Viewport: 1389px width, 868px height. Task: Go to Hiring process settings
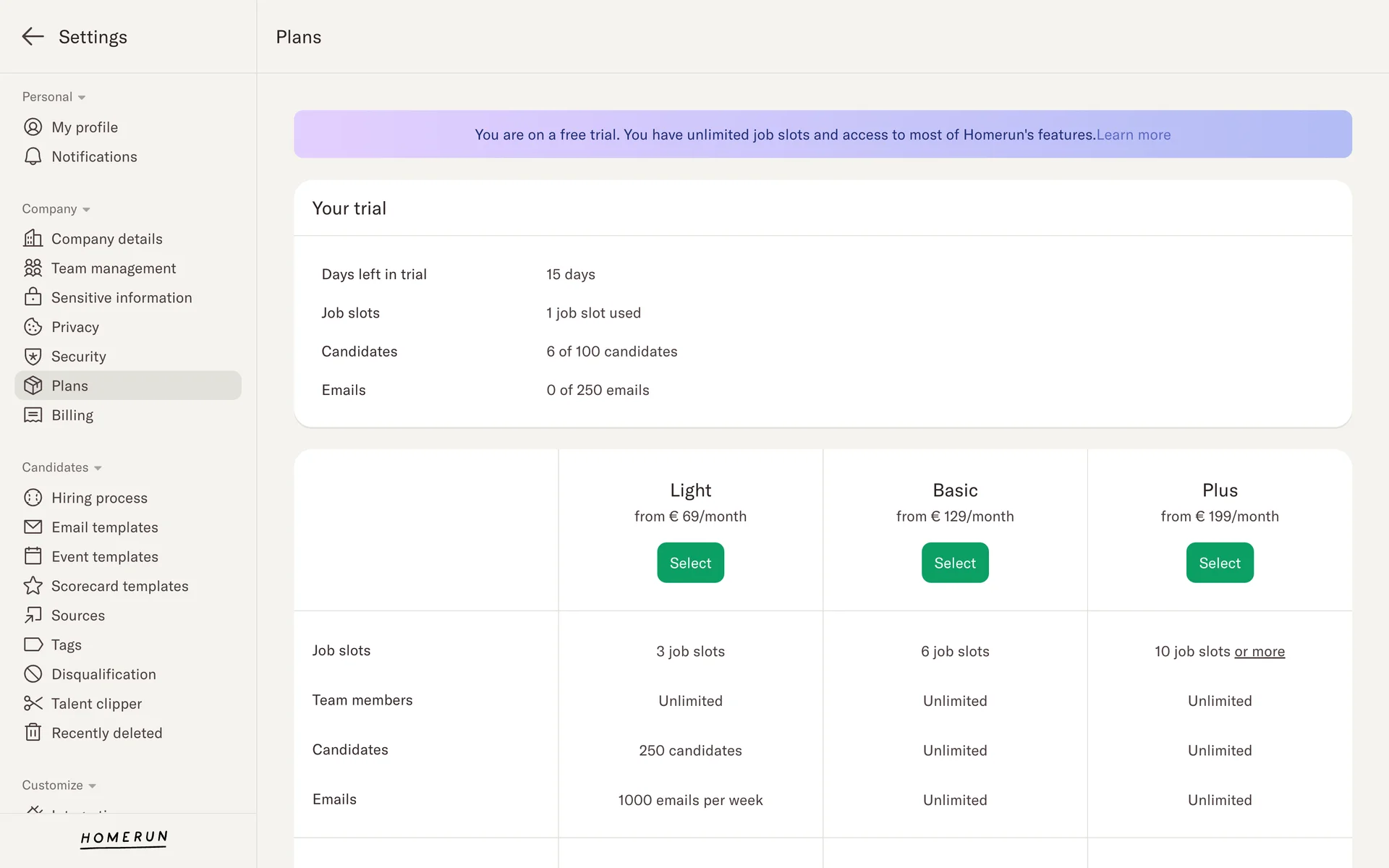[99, 498]
